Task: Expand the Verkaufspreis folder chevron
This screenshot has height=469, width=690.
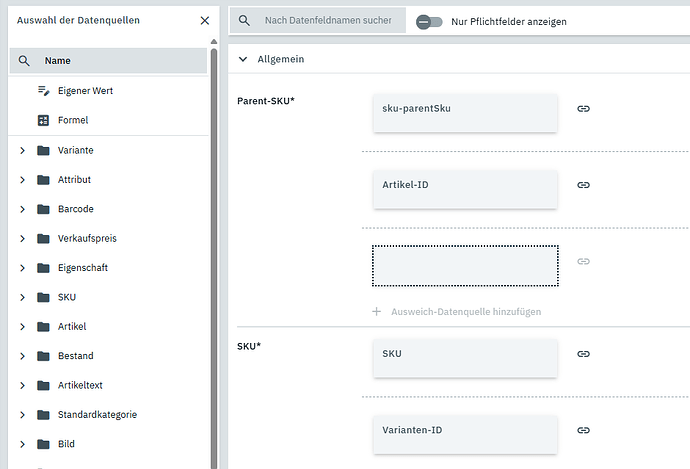Action: click(x=22, y=239)
